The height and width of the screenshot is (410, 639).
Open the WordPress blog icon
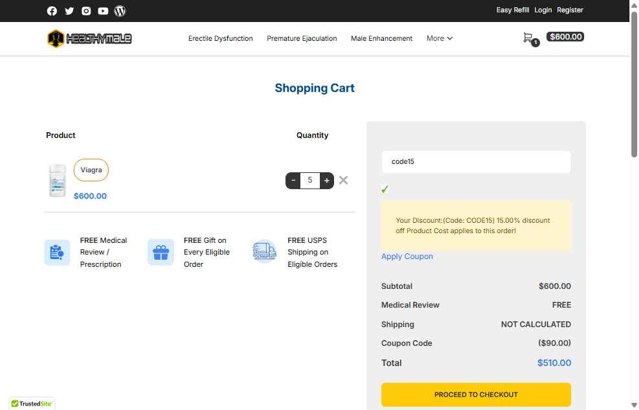coord(120,11)
